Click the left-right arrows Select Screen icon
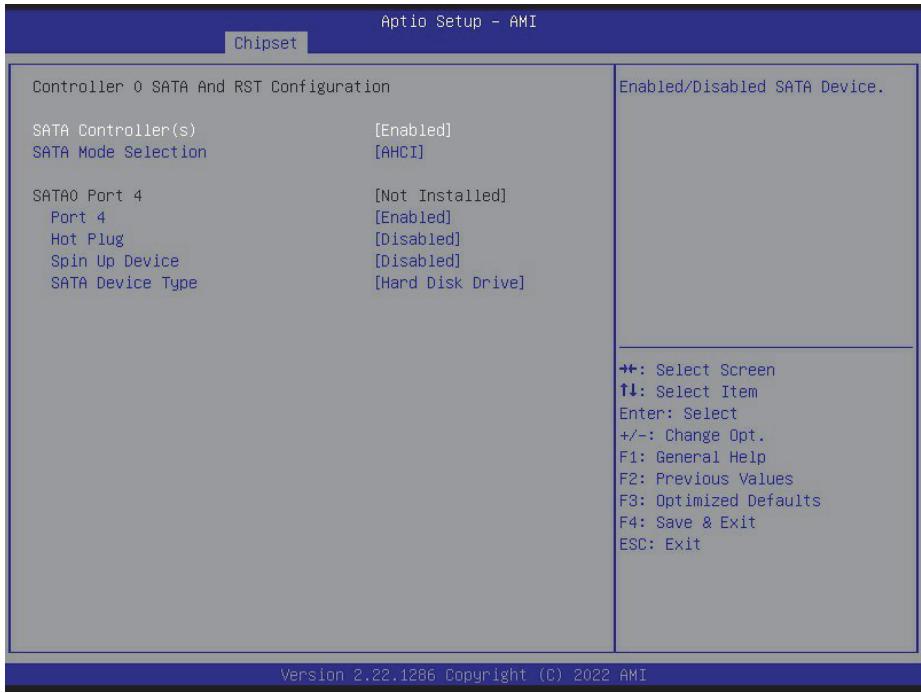 click(628, 369)
